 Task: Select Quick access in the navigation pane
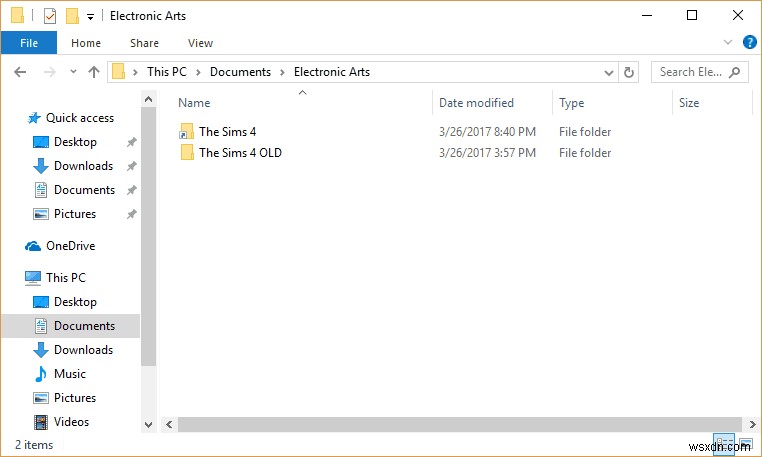[x=80, y=118]
